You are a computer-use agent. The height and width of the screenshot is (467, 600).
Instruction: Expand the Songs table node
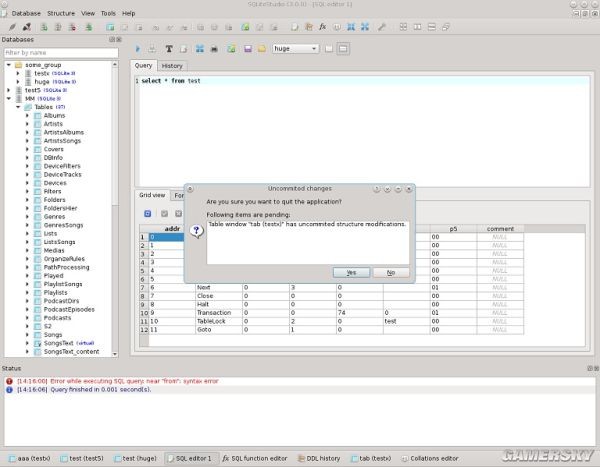coord(27,335)
